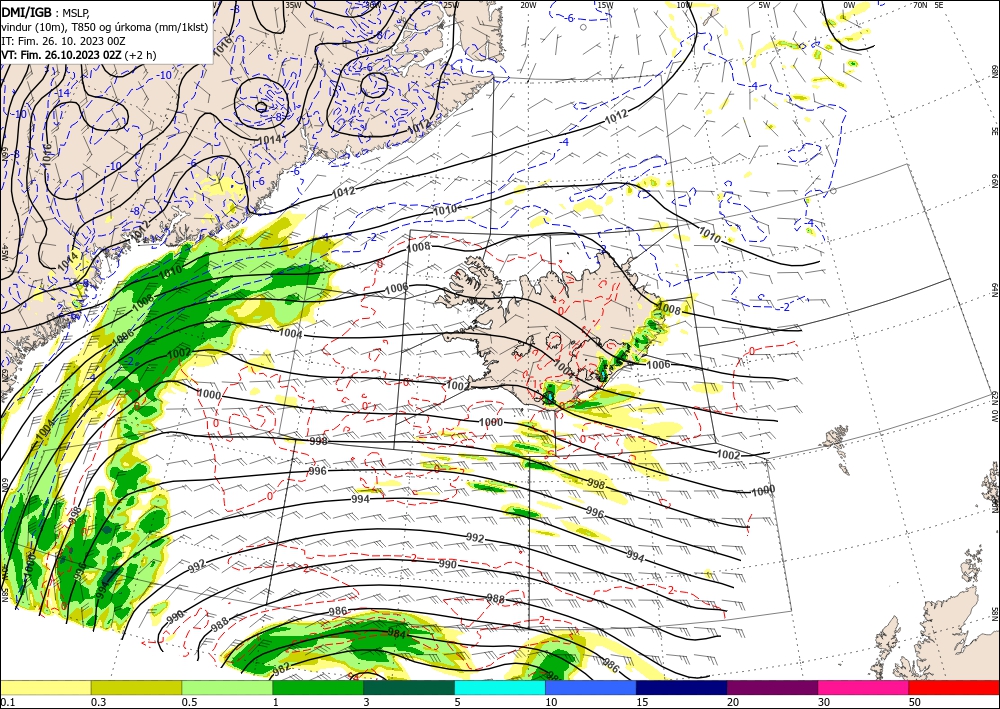Click the navy 15–20 legend swatch
Viewport: 1000px width, 709px height.
(x=682, y=687)
